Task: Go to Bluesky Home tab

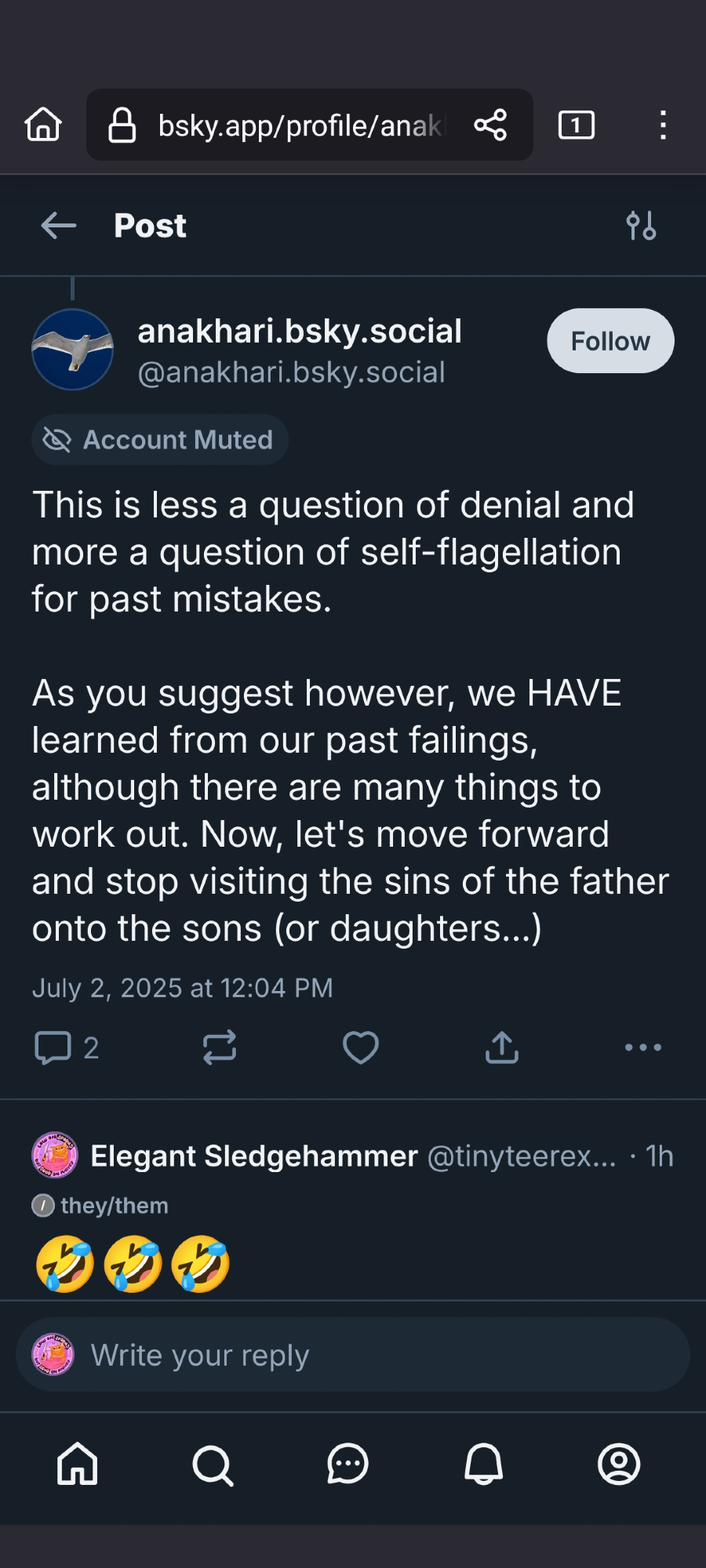Action: pyautogui.click(x=78, y=1464)
